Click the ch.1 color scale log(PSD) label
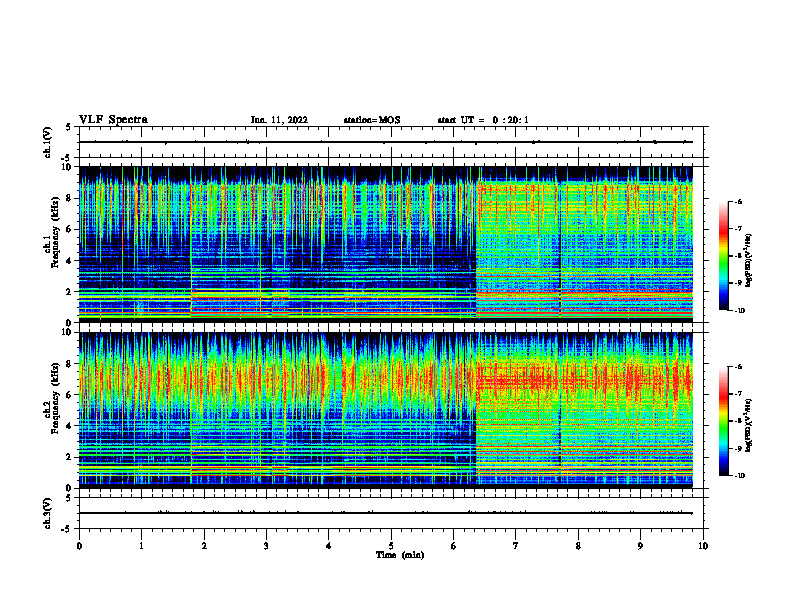 pos(749,260)
